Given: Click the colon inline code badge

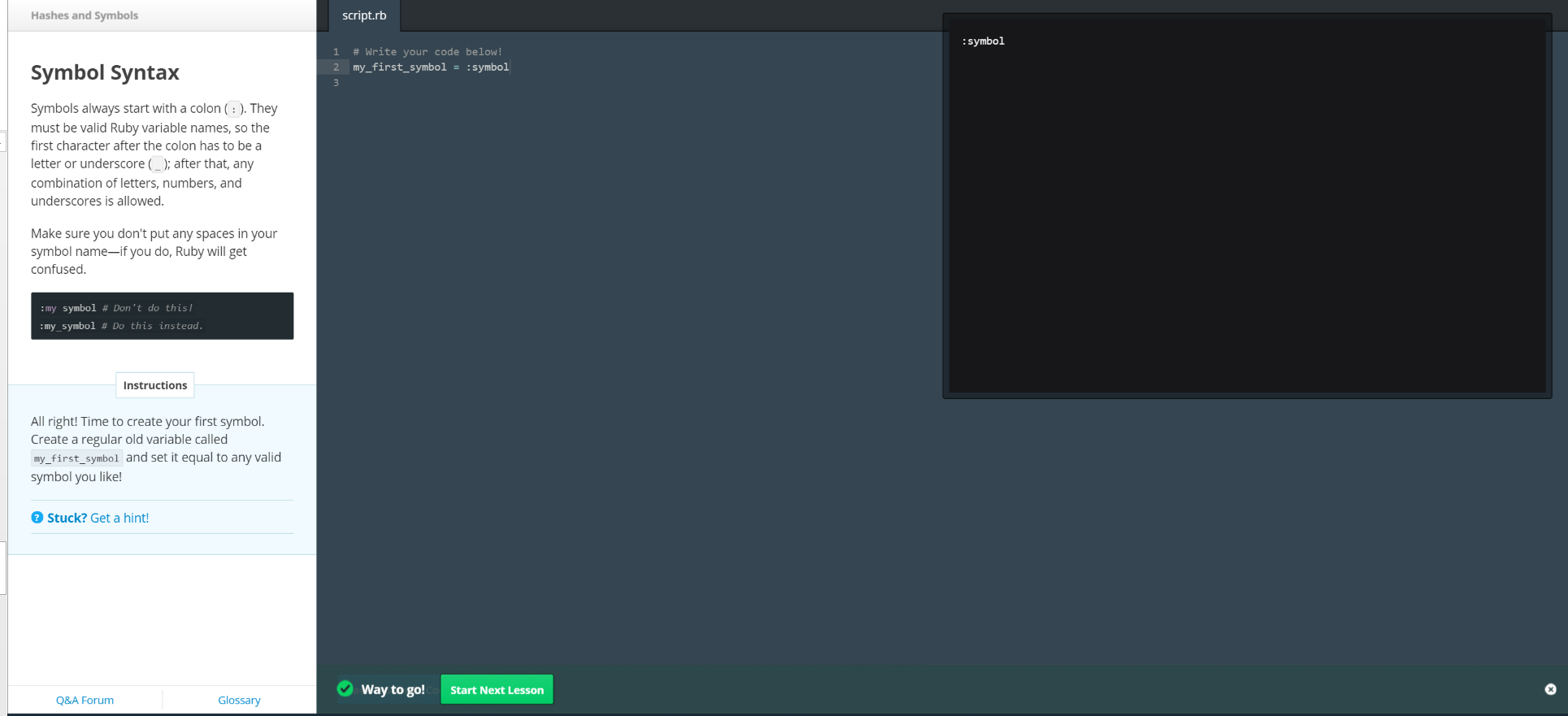Looking at the screenshot, I should [234, 109].
